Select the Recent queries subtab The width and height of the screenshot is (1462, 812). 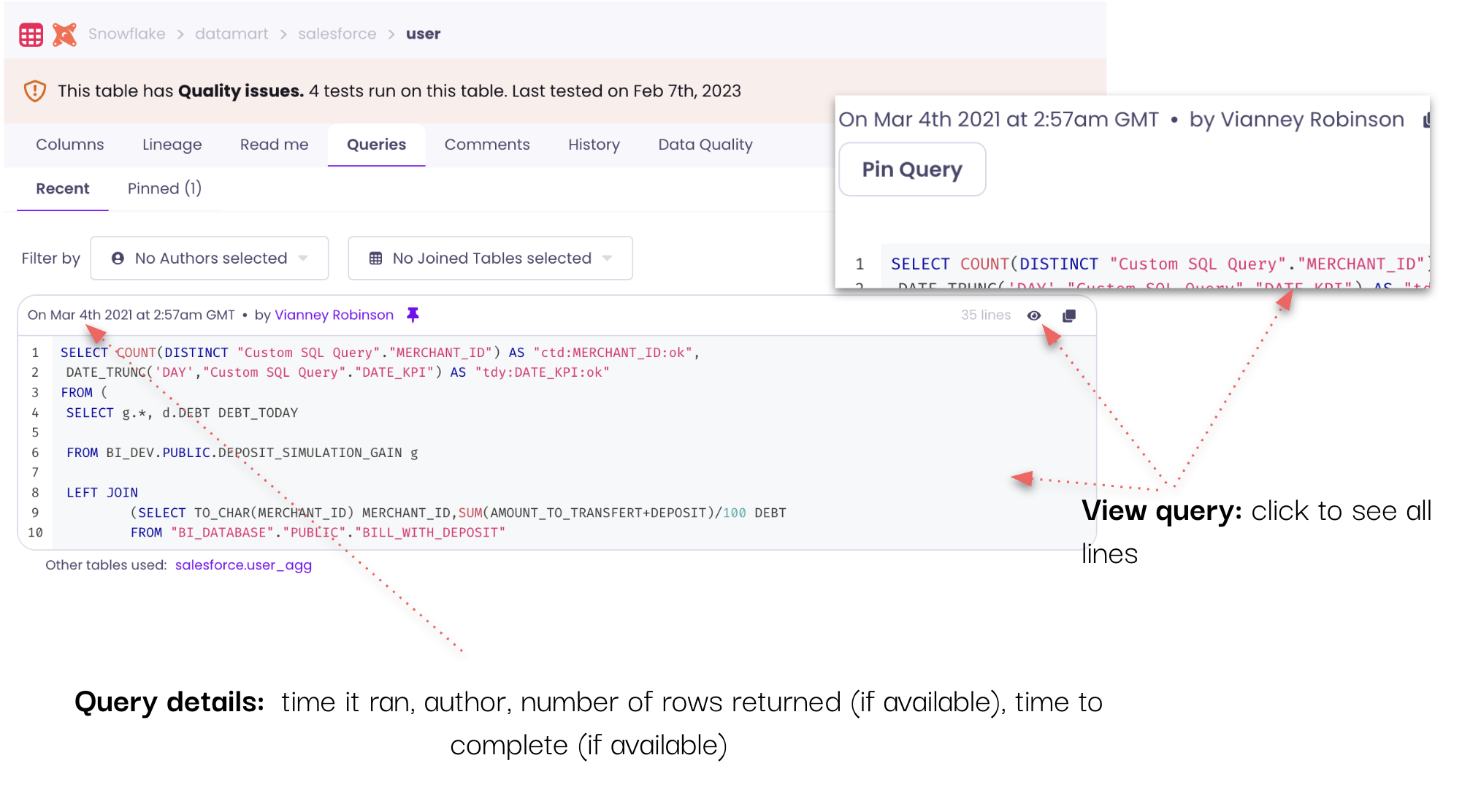point(63,188)
